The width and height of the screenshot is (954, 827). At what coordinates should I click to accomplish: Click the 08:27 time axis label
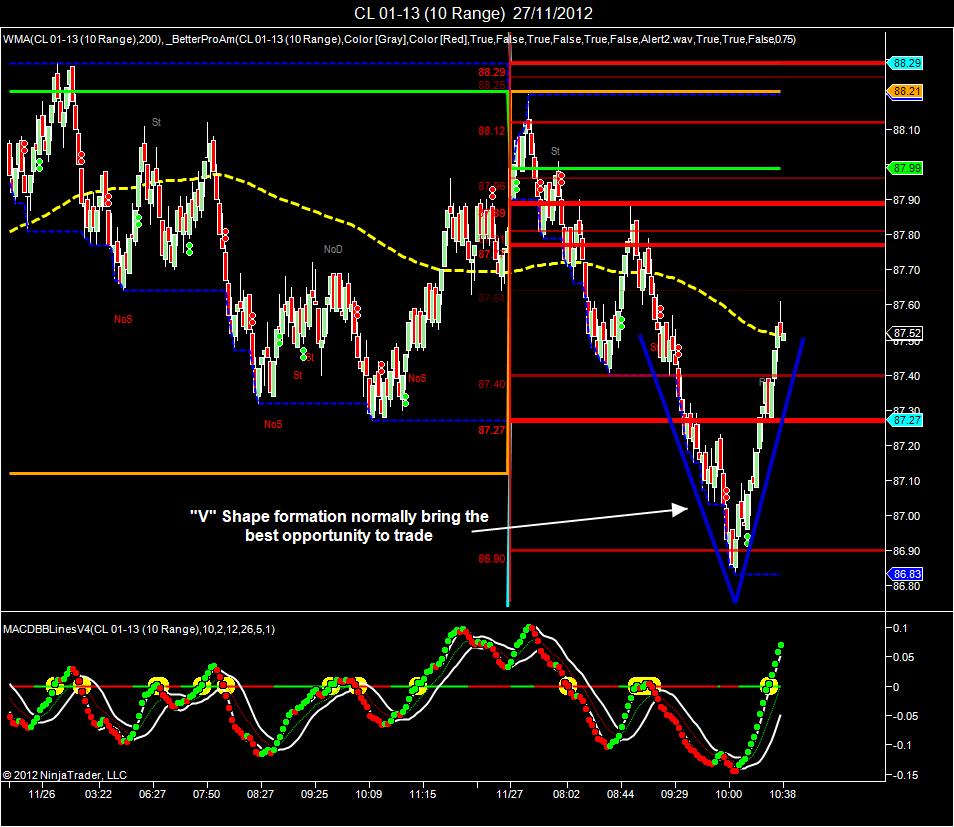(260, 794)
